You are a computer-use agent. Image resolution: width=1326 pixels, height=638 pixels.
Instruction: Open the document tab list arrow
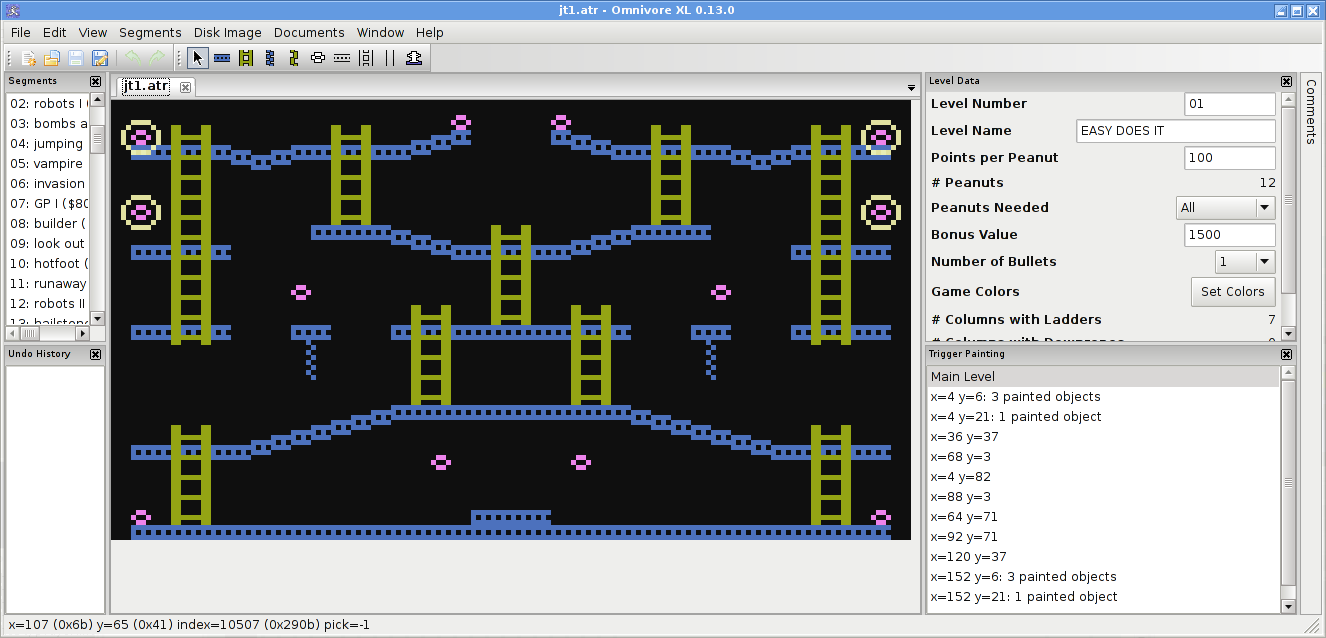coord(911,88)
